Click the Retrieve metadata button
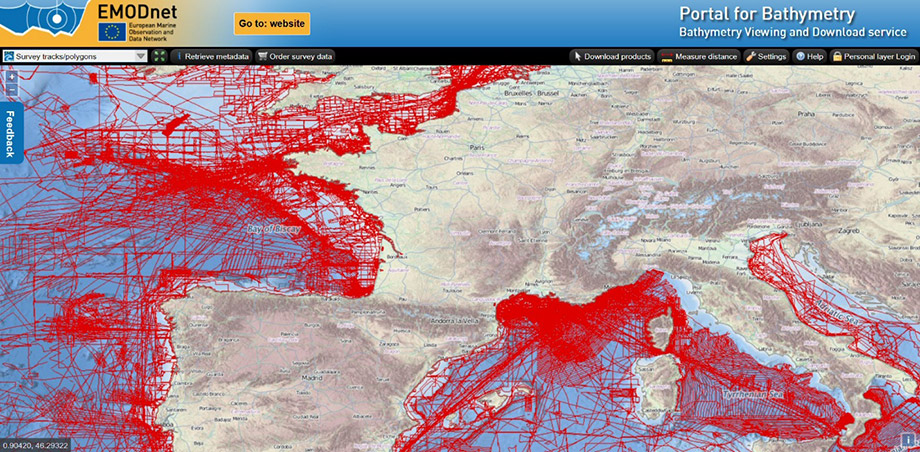The image size is (920, 452). 212,56
